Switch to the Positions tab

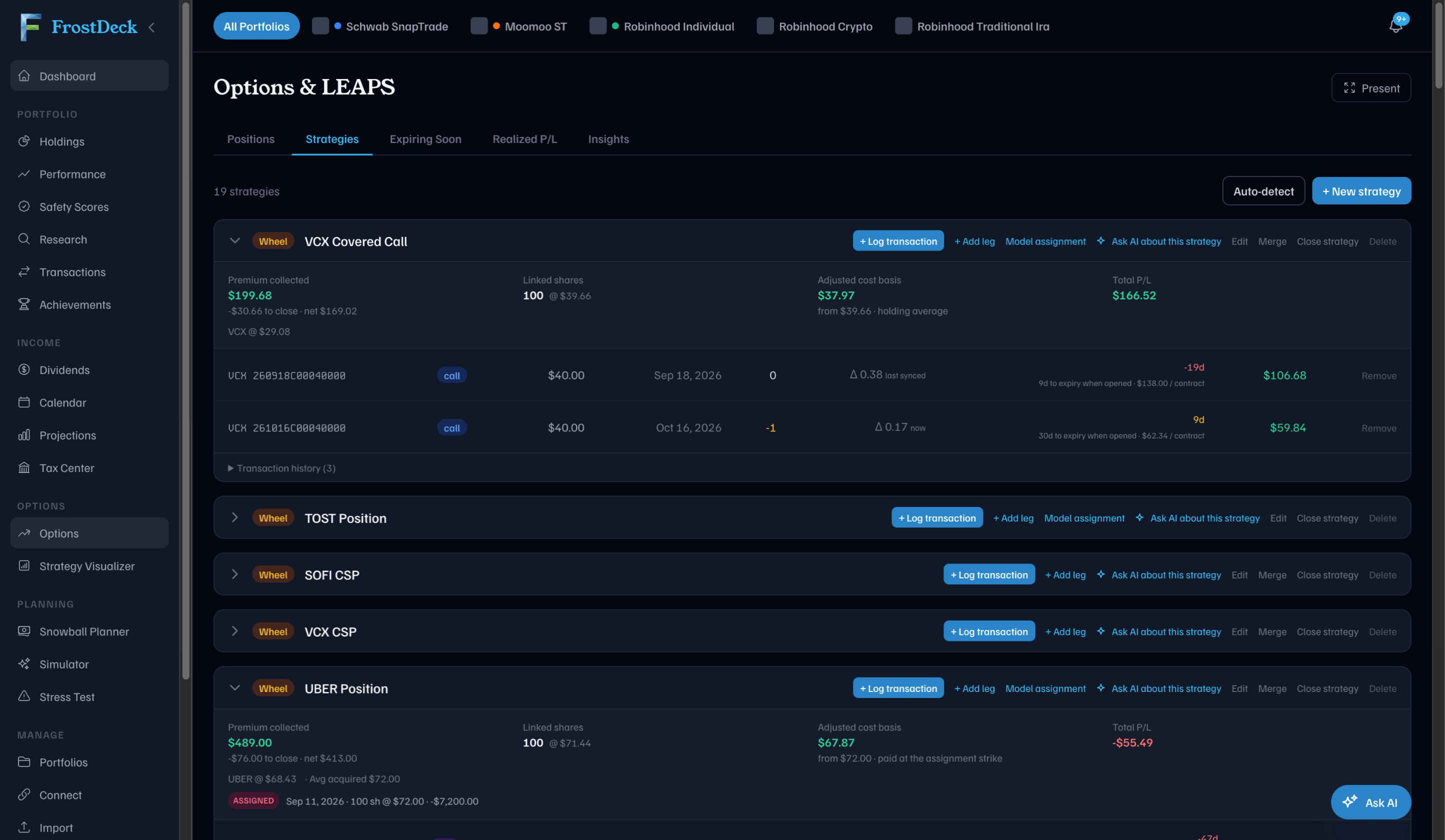point(250,139)
